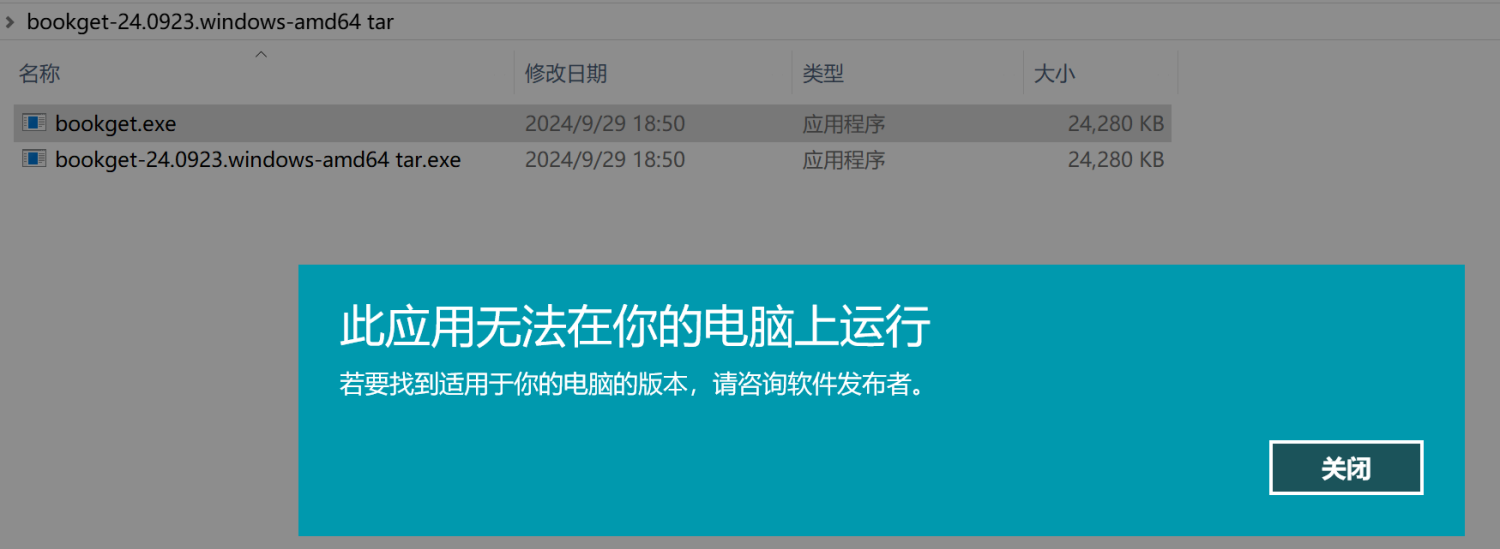Expand the breadcrumb chevron before the folder name
The width and height of the screenshot is (1500, 549).
9,22
